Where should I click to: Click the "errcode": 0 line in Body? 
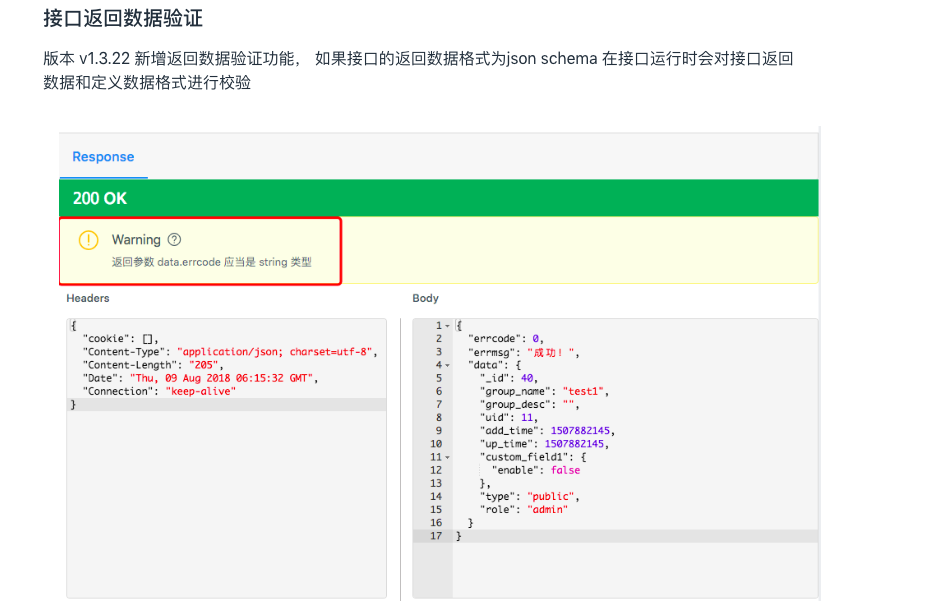tap(506, 339)
